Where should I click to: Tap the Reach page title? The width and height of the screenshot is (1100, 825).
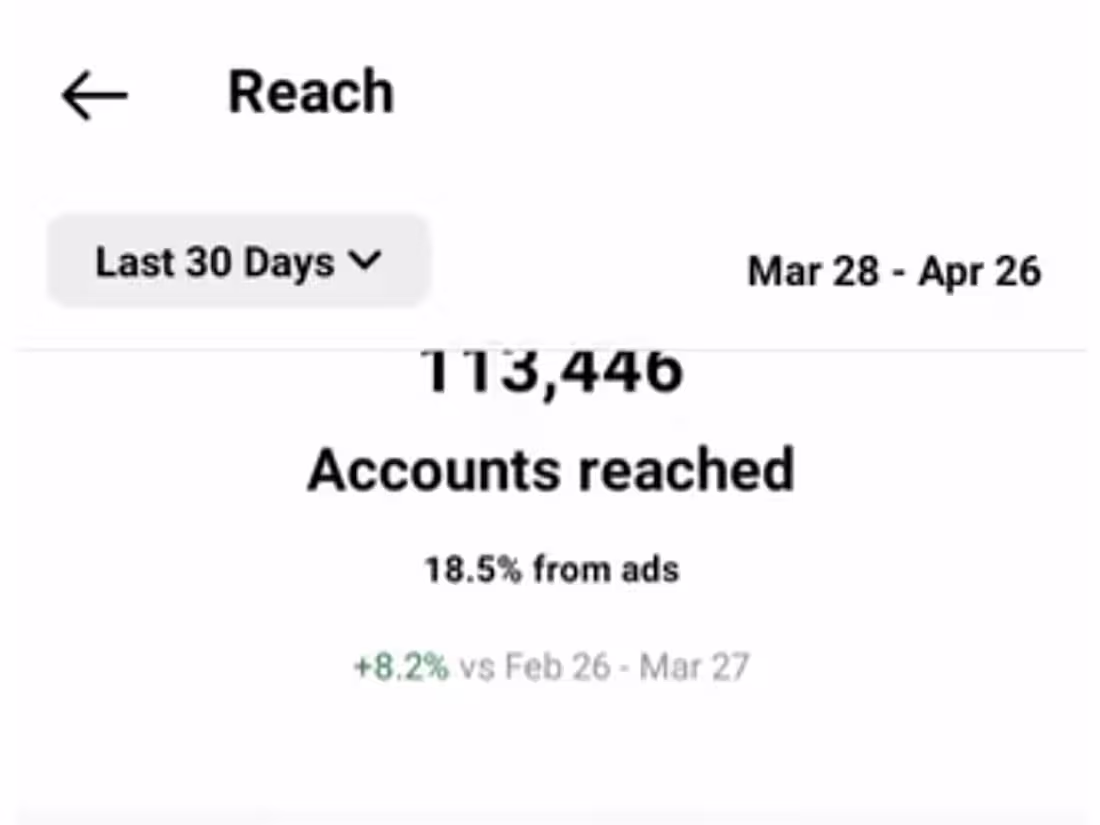point(311,93)
